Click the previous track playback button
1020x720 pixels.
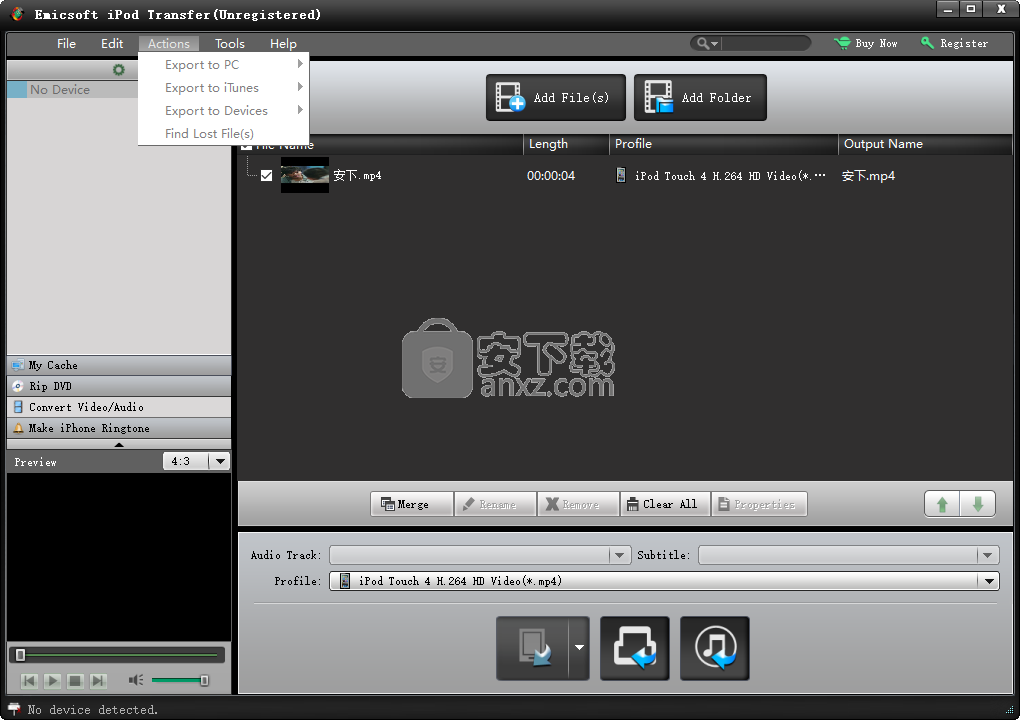pyautogui.click(x=29, y=681)
